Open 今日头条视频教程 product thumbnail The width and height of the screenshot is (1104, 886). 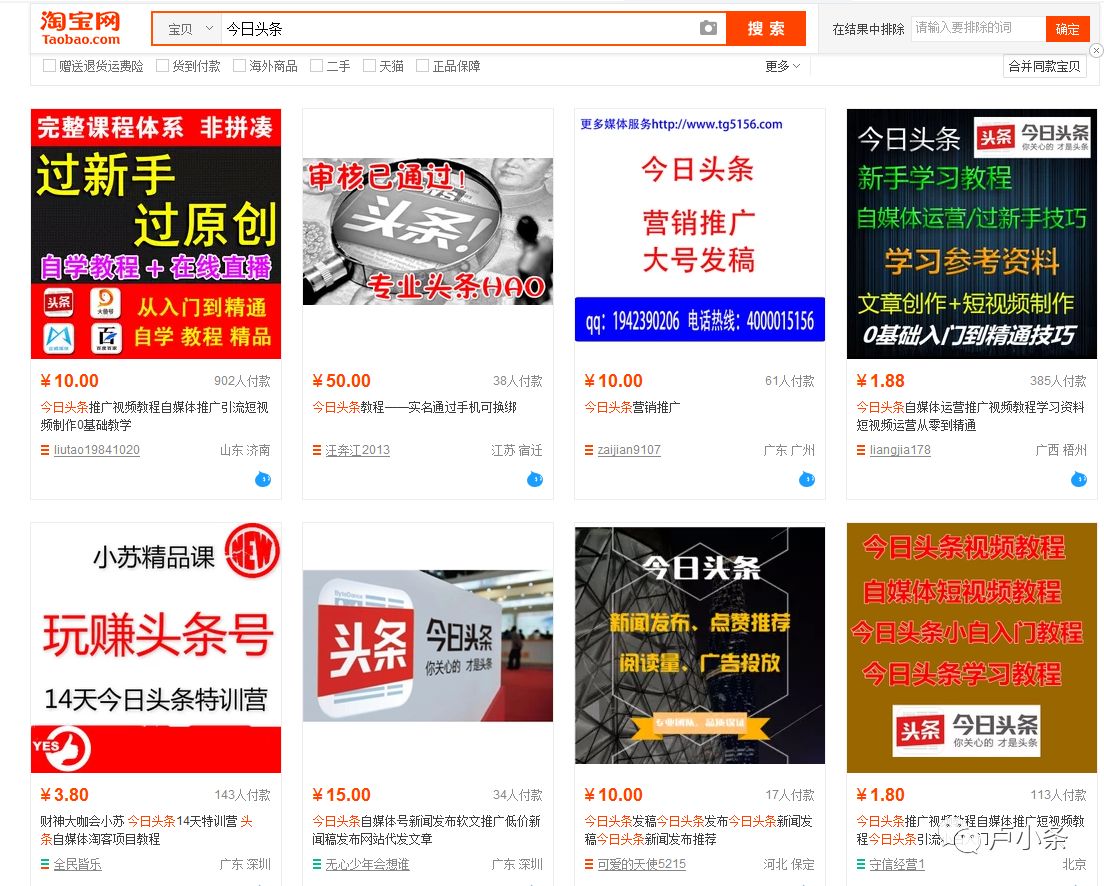pos(972,648)
